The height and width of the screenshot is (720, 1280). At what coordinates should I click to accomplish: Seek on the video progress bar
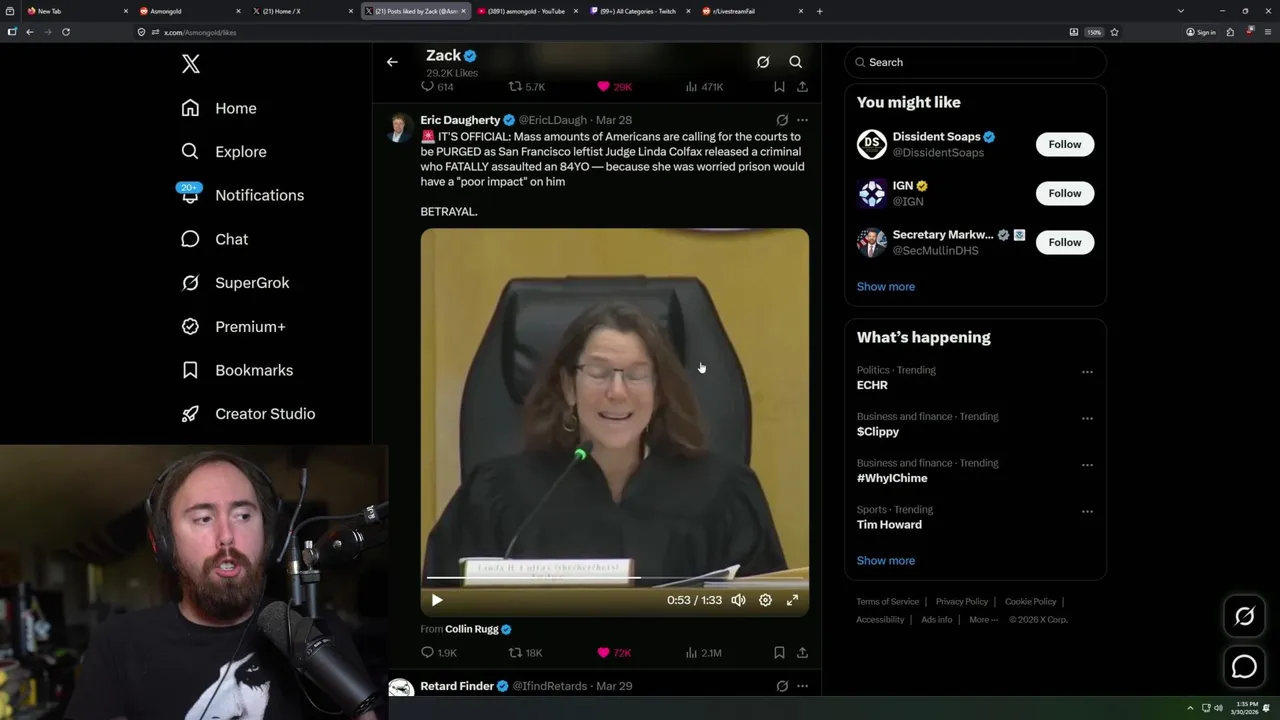click(x=615, y=578)
